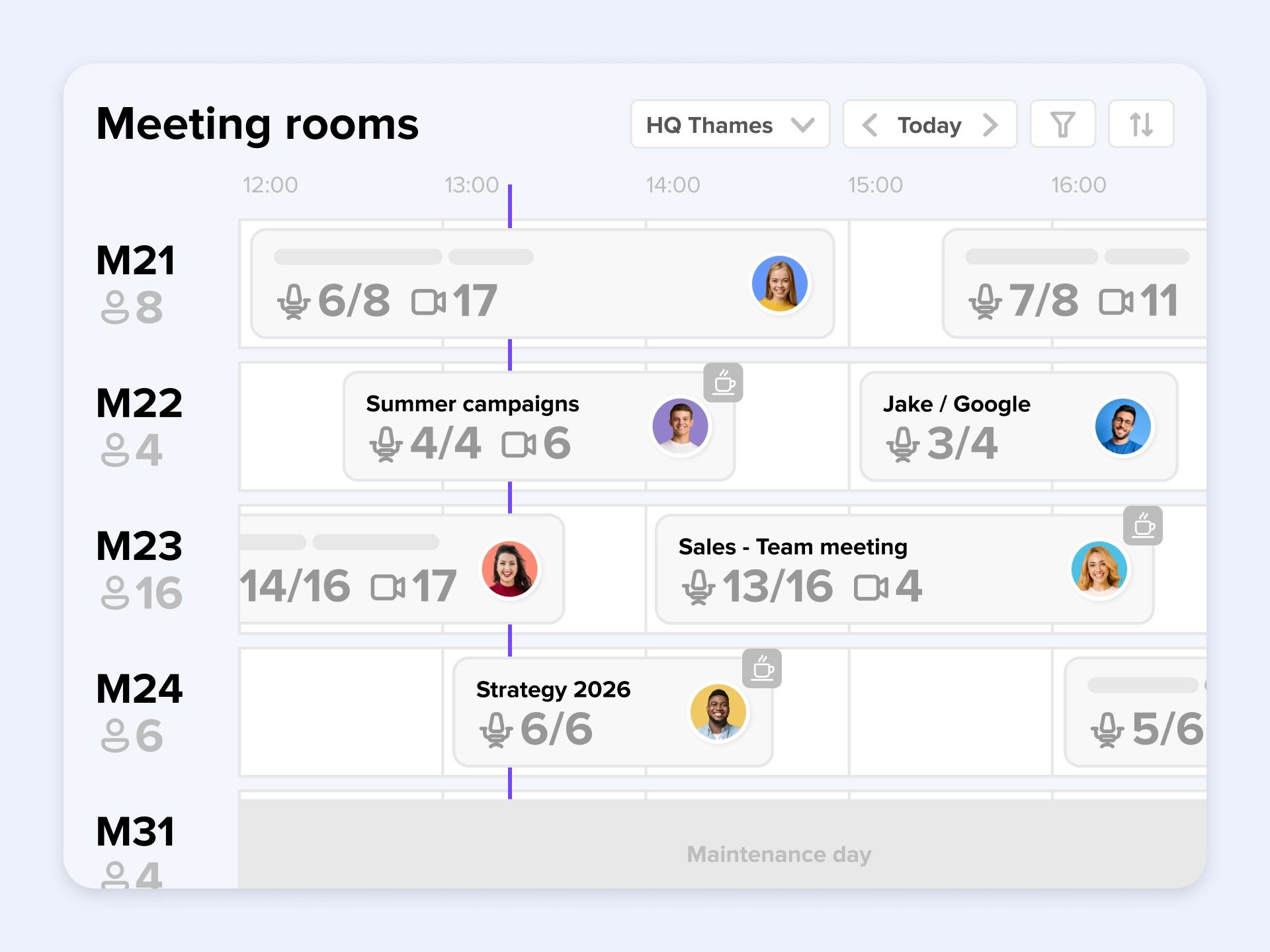Go to previous day with left chevron

tap(870, 124)
